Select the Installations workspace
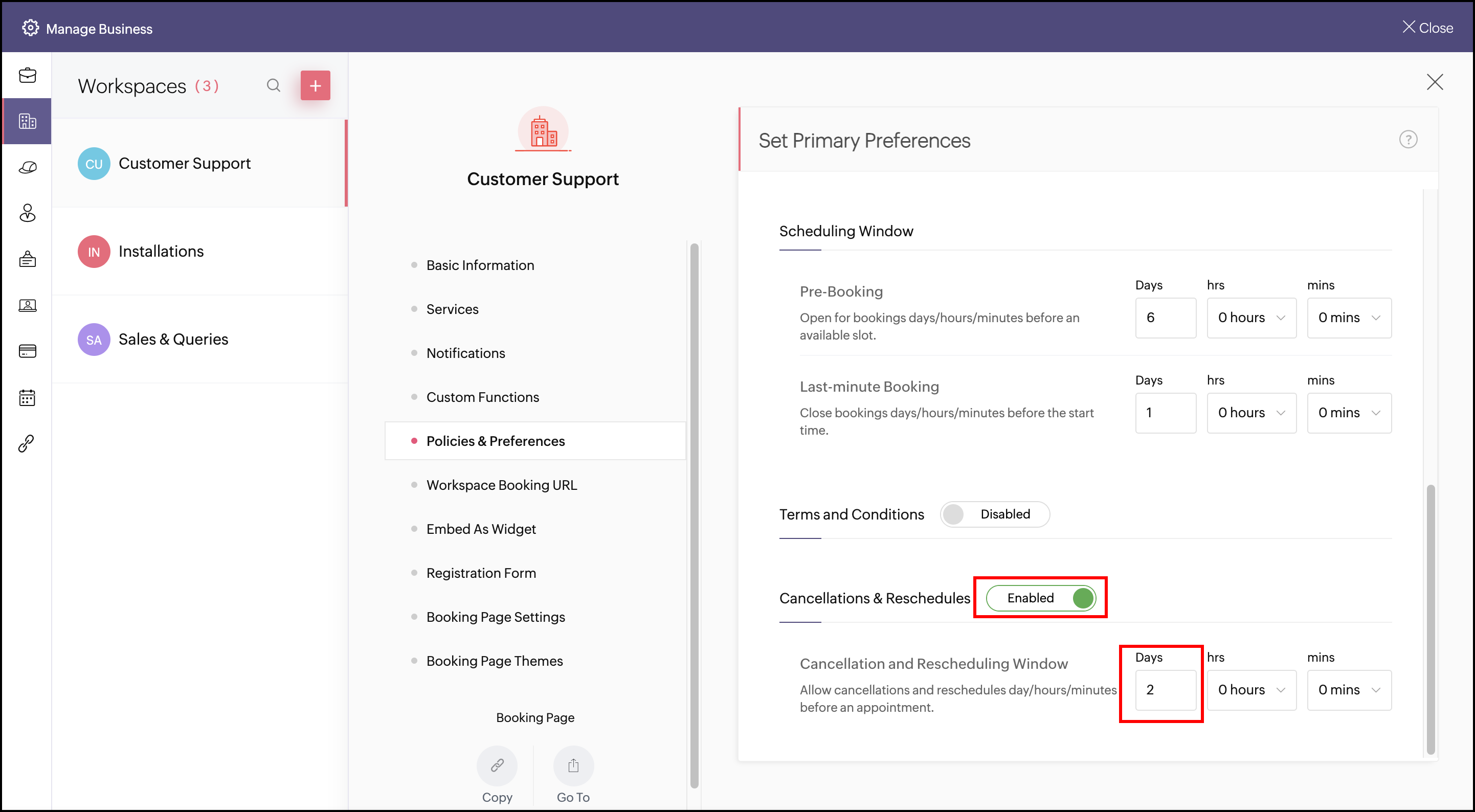 161,252
